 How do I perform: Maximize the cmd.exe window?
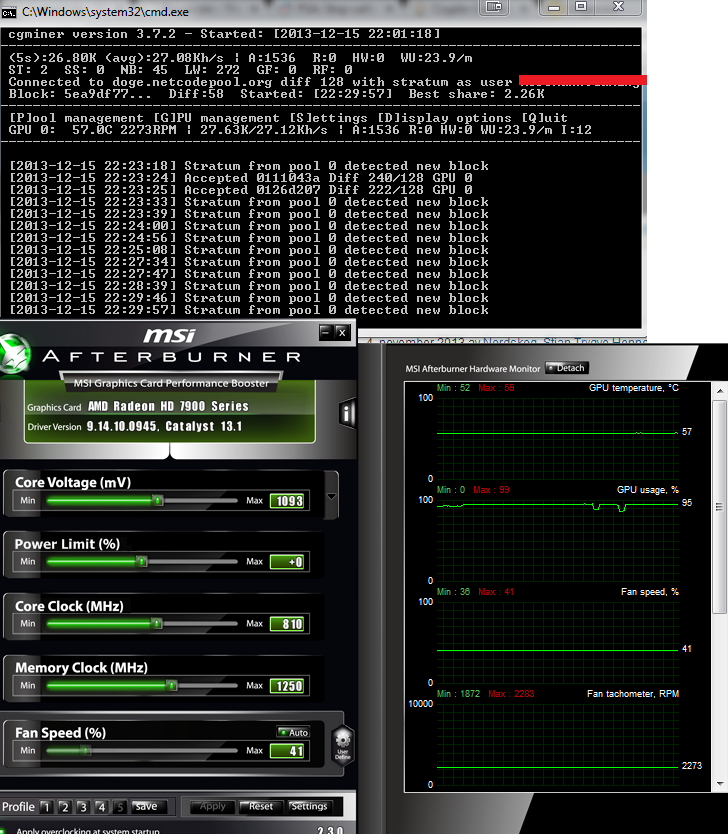[x=581, y=6]
